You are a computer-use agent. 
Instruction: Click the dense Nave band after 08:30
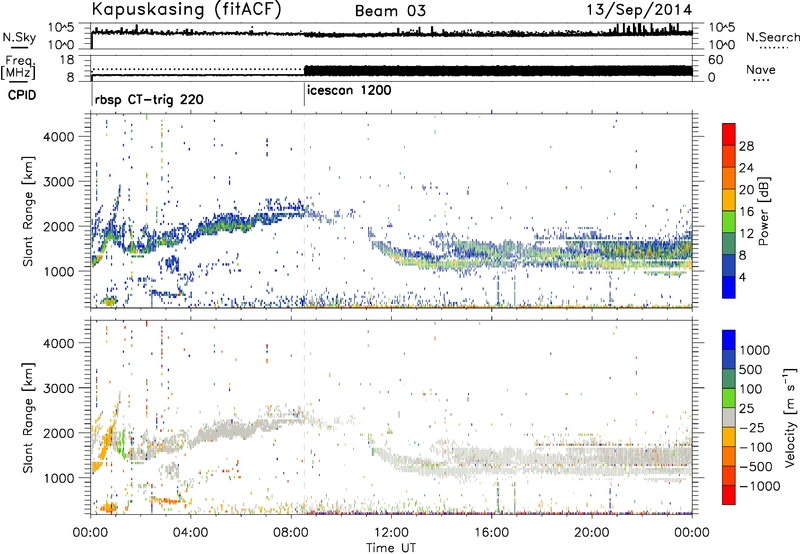(498, 71)
